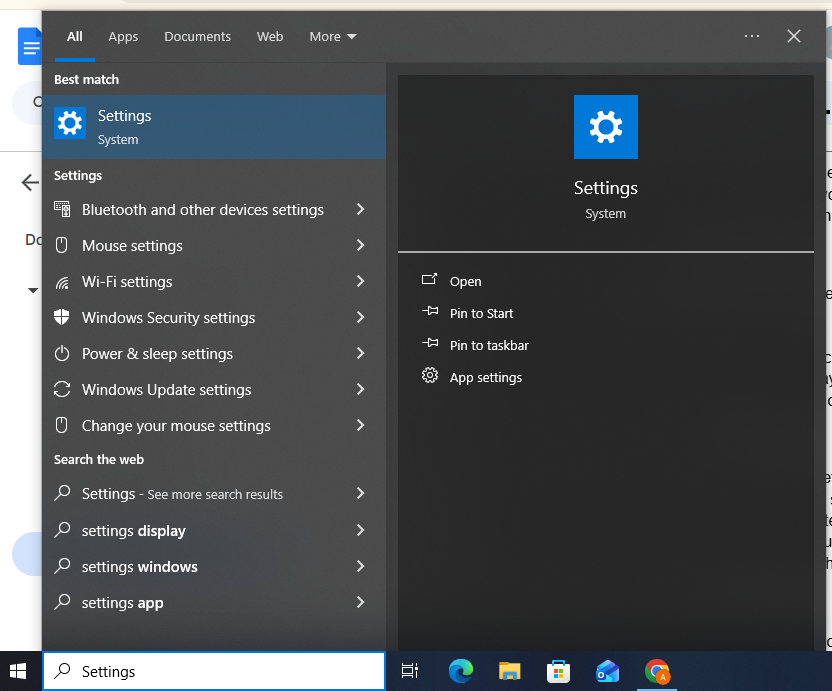Select Pin to Start option
Viewport: 832px width, 691px height.
pos(481,314)
